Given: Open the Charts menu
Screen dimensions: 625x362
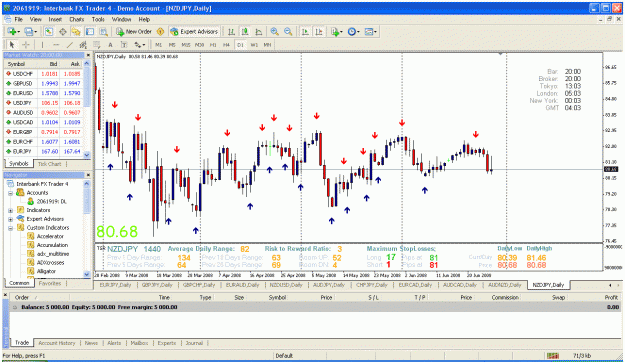Looking at the screenshot, I should (x=77, y=19).
